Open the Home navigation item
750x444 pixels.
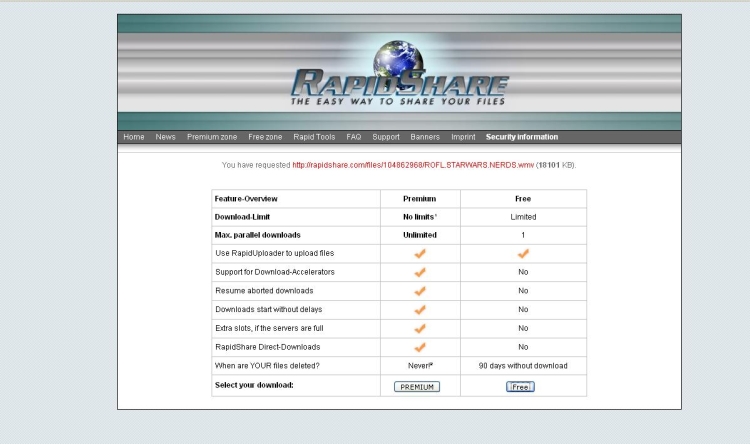tap(133, 137)
